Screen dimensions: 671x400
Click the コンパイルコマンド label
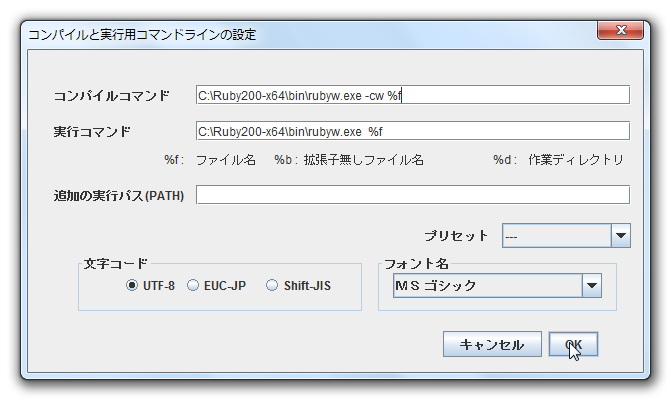[112, 95]
